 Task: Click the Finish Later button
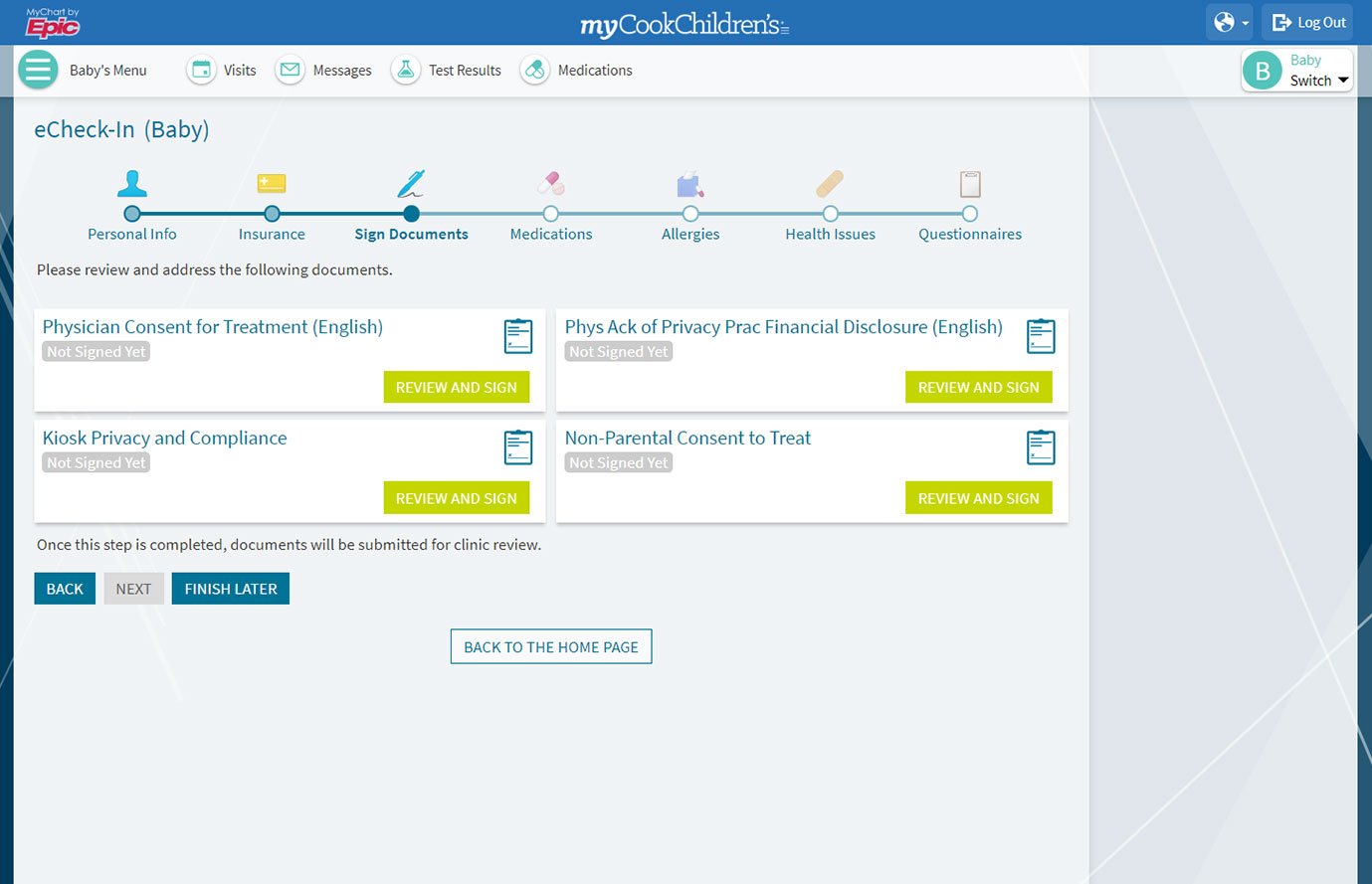pos(231,589)
